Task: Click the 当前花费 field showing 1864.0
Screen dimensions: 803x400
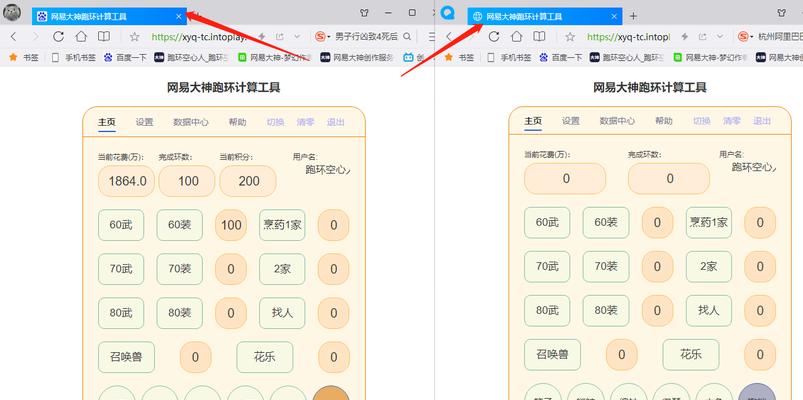Action: [x=126, y=181]
